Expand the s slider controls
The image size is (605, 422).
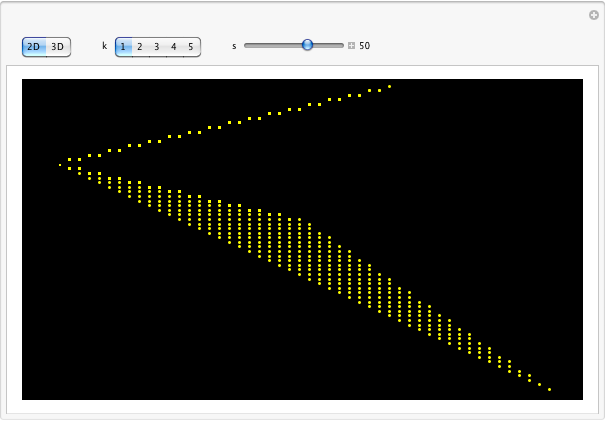click(351, 46)
